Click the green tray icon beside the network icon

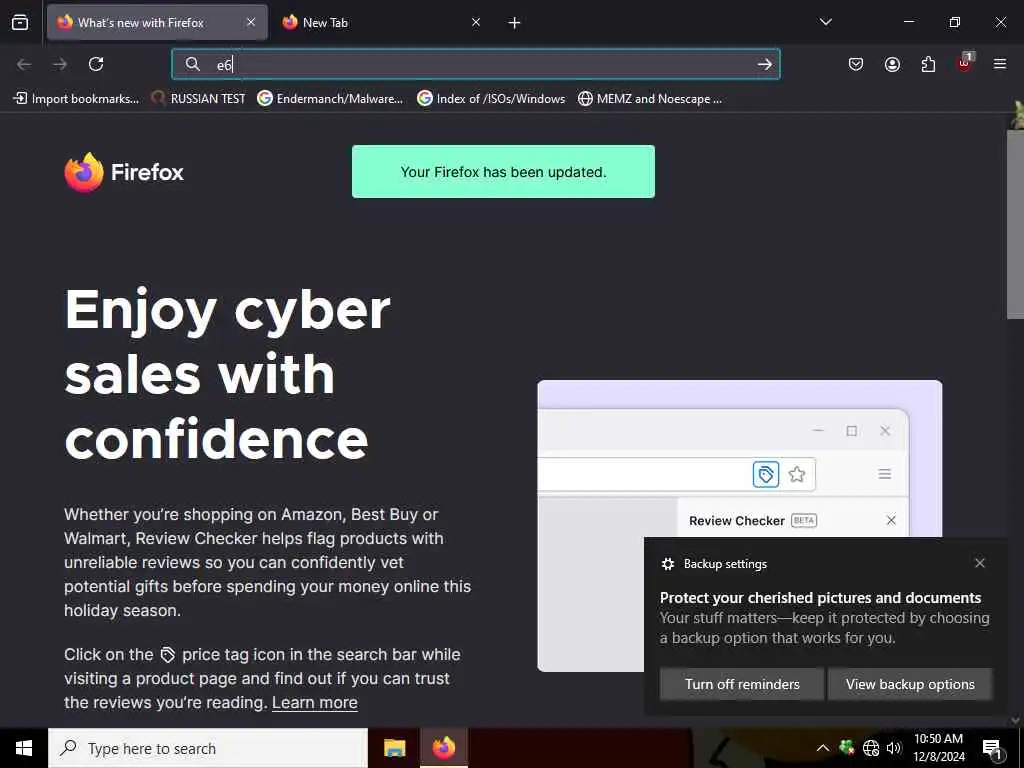tap(847, 747)
